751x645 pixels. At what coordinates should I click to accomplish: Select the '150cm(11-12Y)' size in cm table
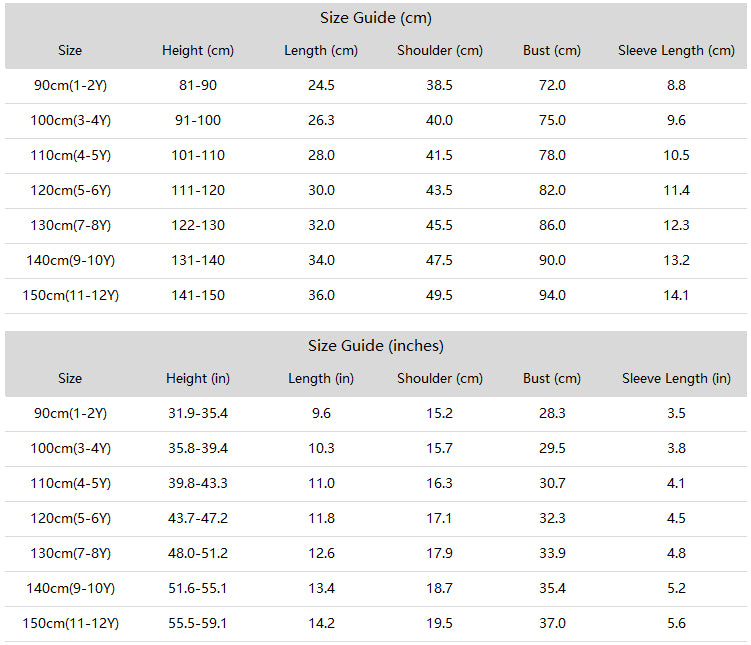point(70,295)
